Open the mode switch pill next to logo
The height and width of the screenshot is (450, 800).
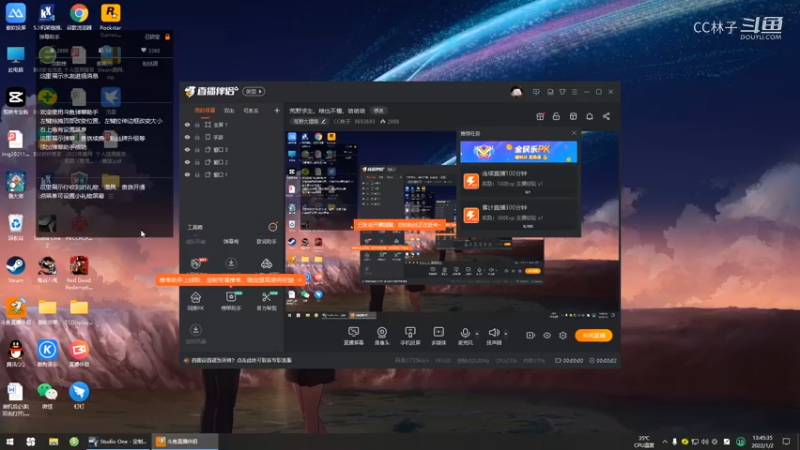point(254,91)
